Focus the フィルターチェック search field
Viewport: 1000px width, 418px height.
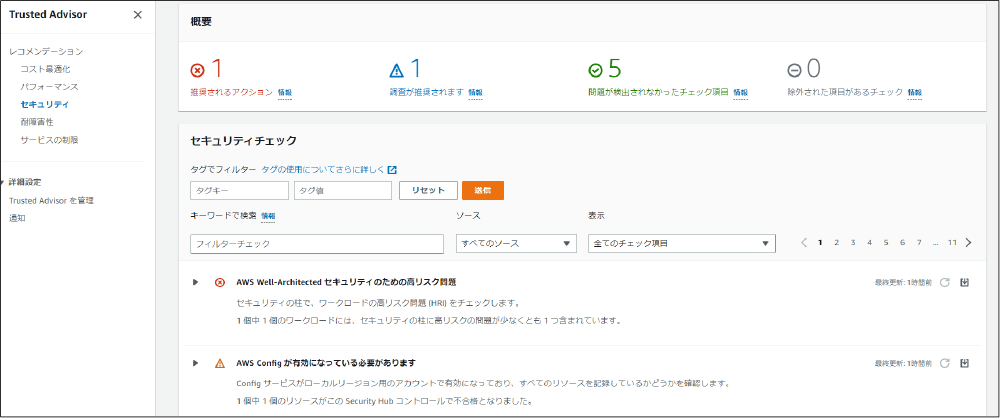(317, 244)
